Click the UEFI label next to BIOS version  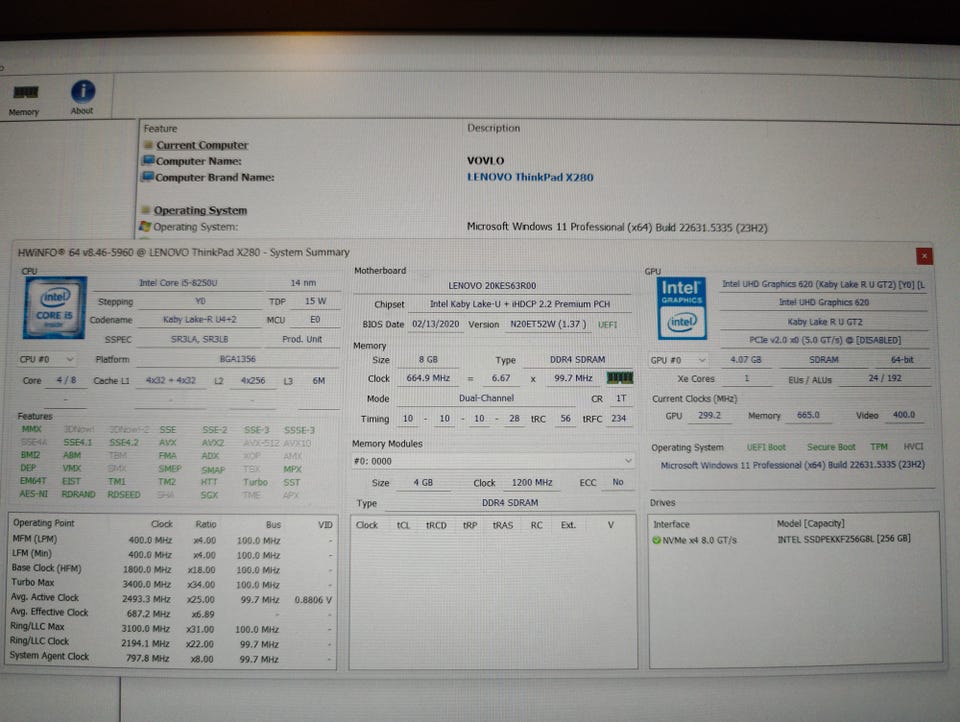607,325
